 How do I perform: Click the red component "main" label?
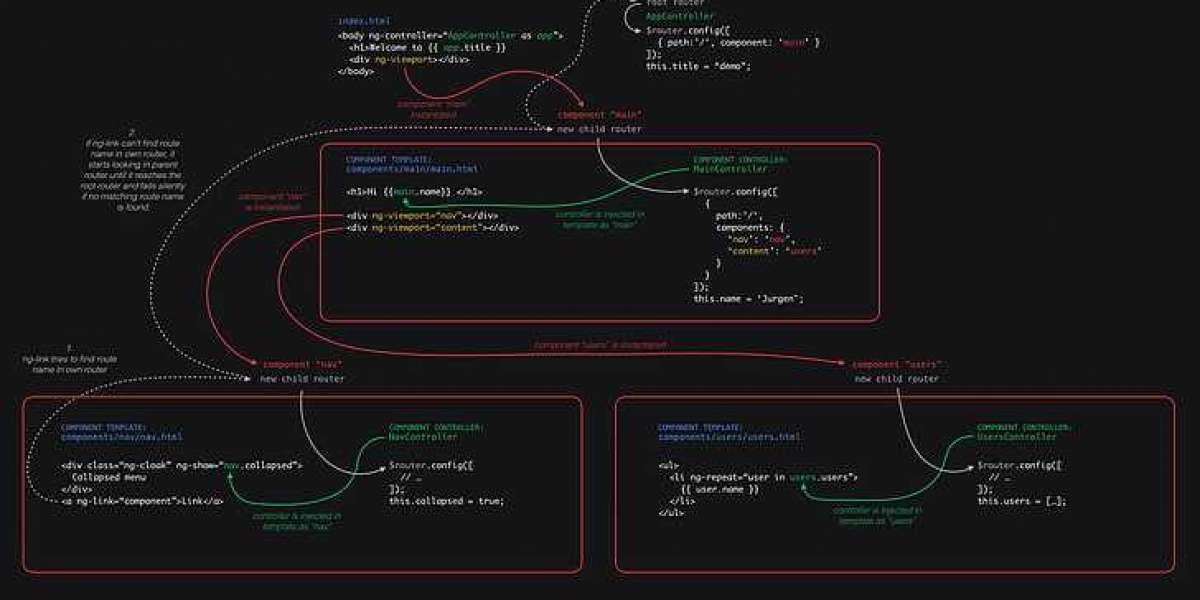[x=599, y=115]
